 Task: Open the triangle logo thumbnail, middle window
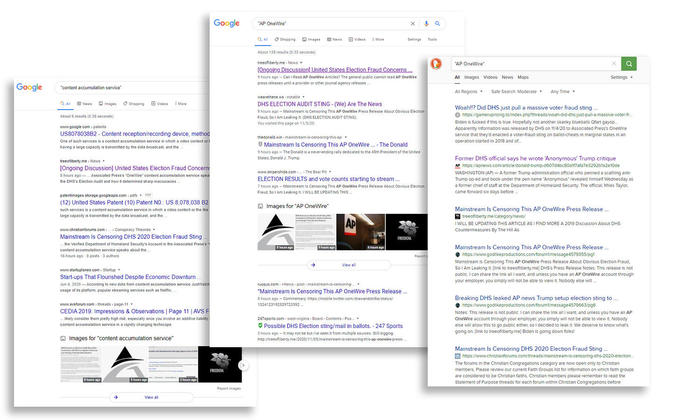tap(276, 232)
